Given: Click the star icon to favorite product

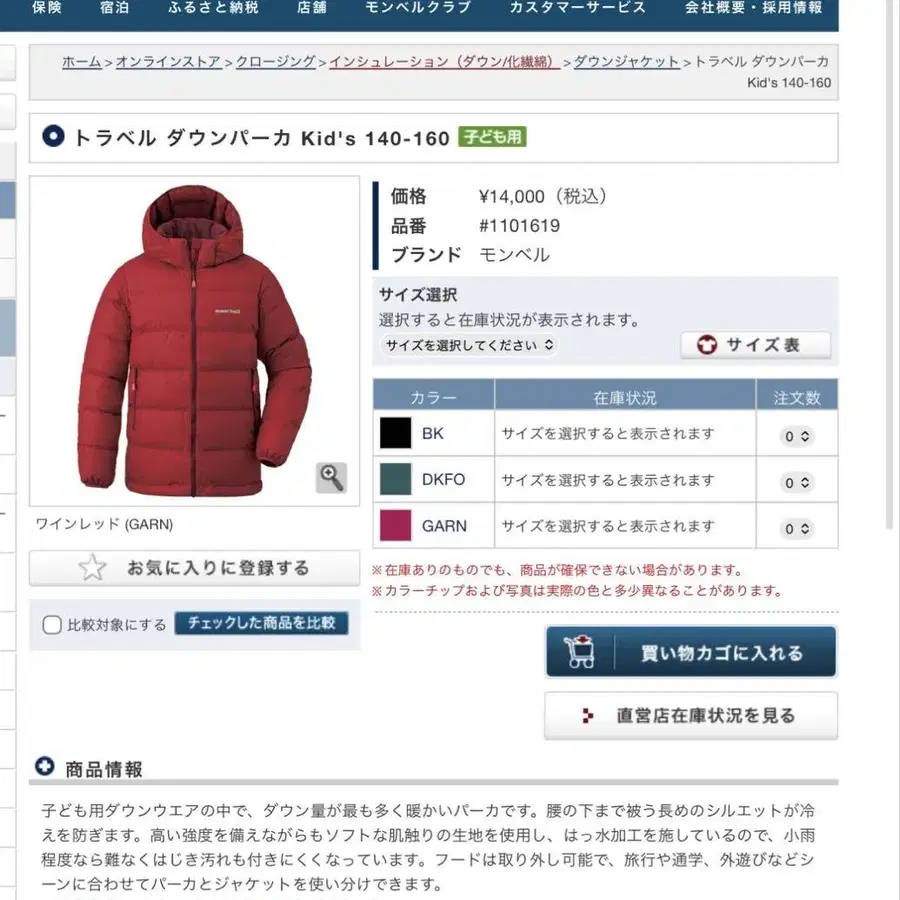Looking at the screenshot, I should point(92,568).
